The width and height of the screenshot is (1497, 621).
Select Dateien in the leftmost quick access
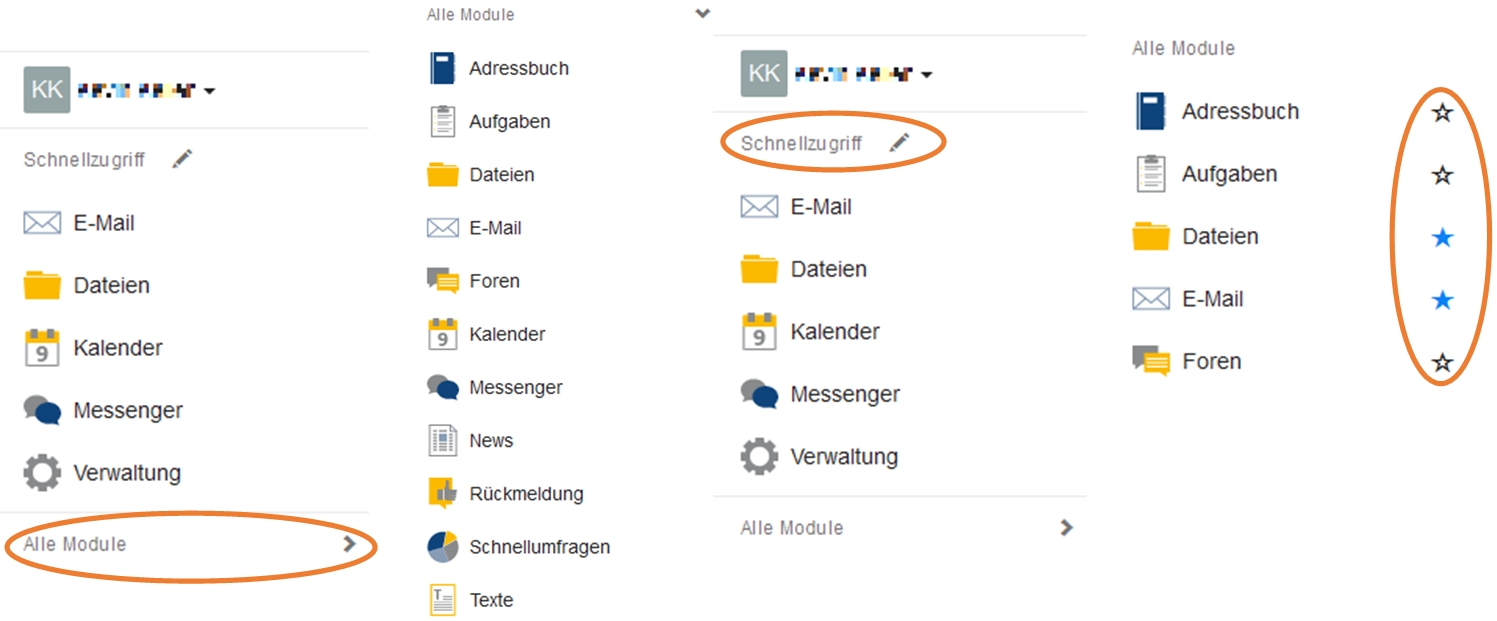(x=87, y=286)
